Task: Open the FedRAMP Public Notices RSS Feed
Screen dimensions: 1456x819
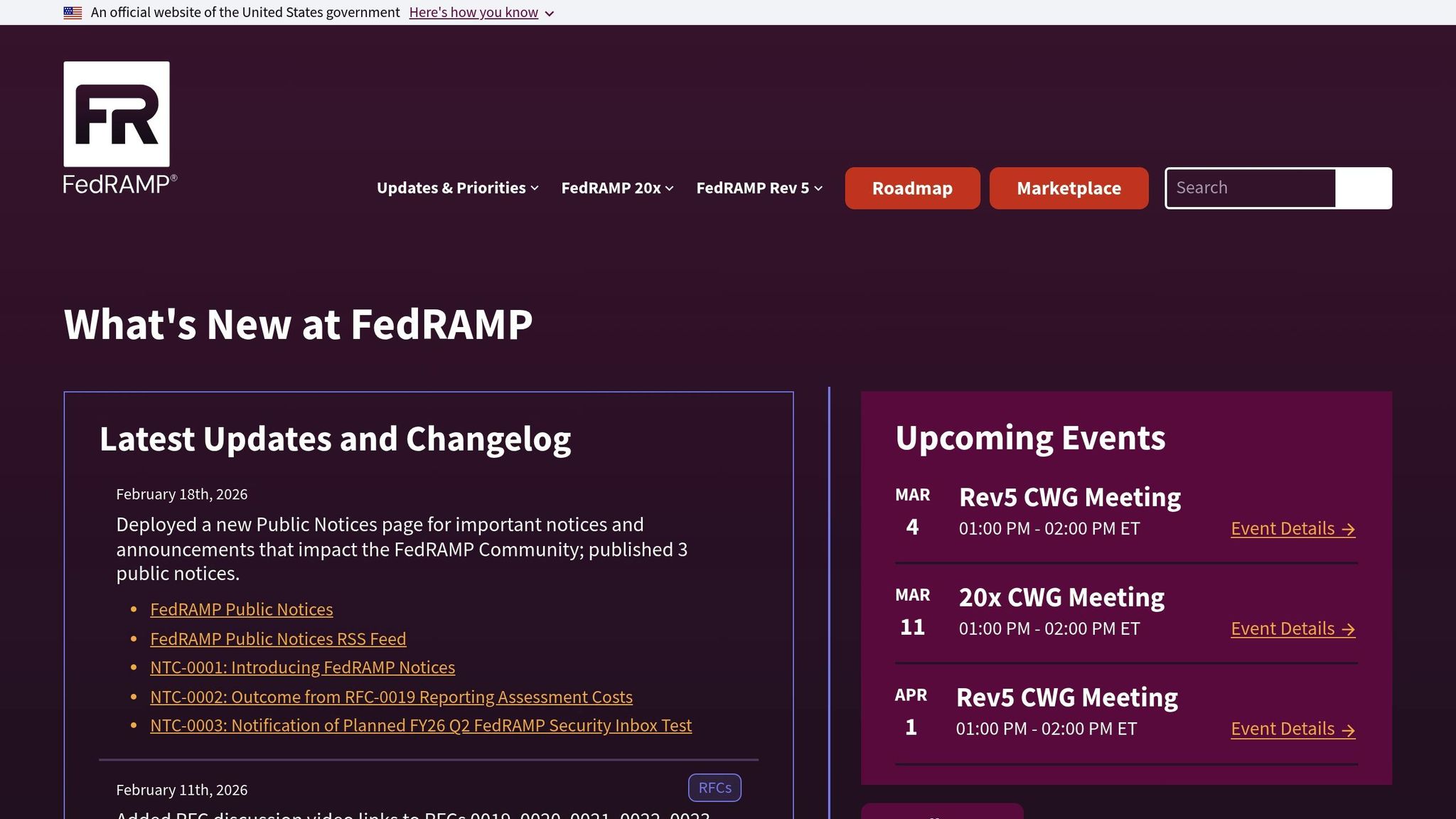Action: (278, 638)
